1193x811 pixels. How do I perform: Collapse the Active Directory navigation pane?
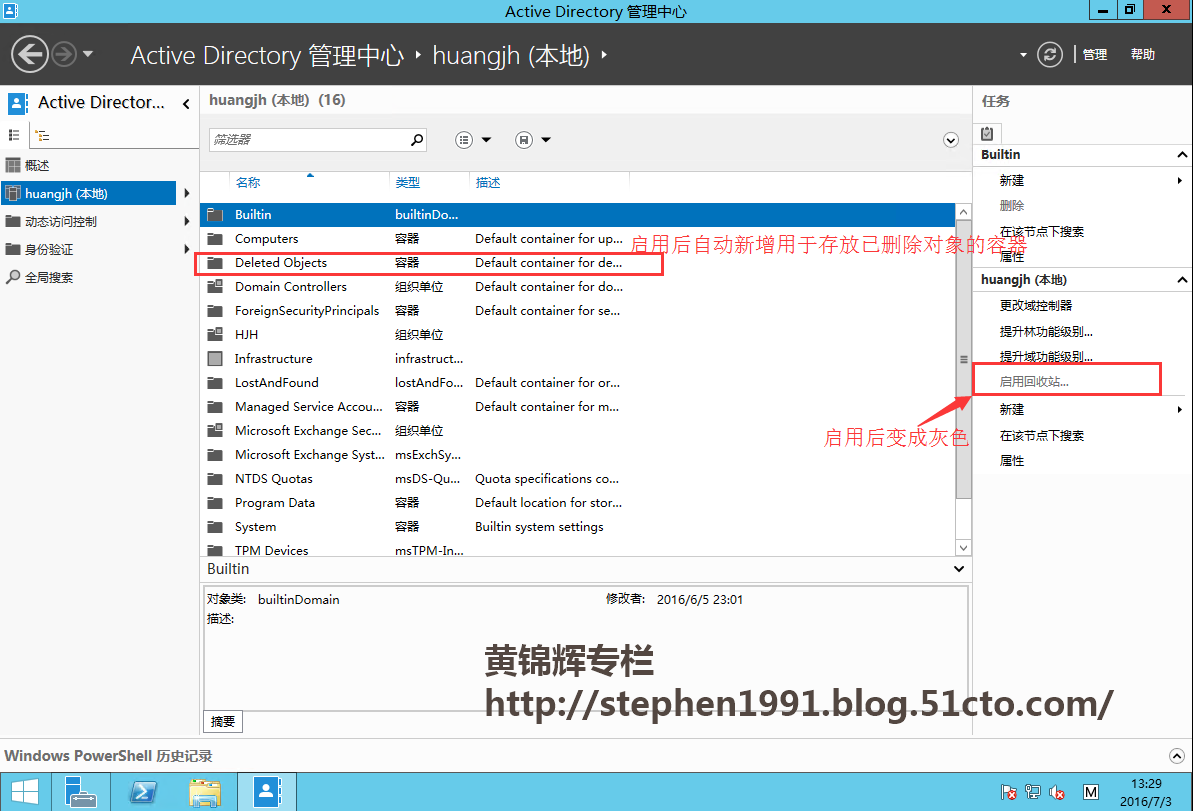[x=186, y=103]
